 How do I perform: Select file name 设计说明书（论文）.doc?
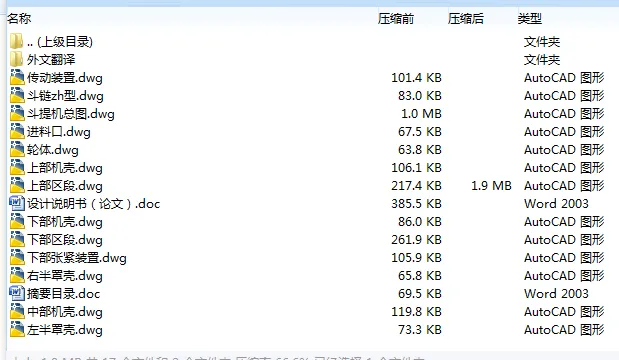[x=94, y=204]
